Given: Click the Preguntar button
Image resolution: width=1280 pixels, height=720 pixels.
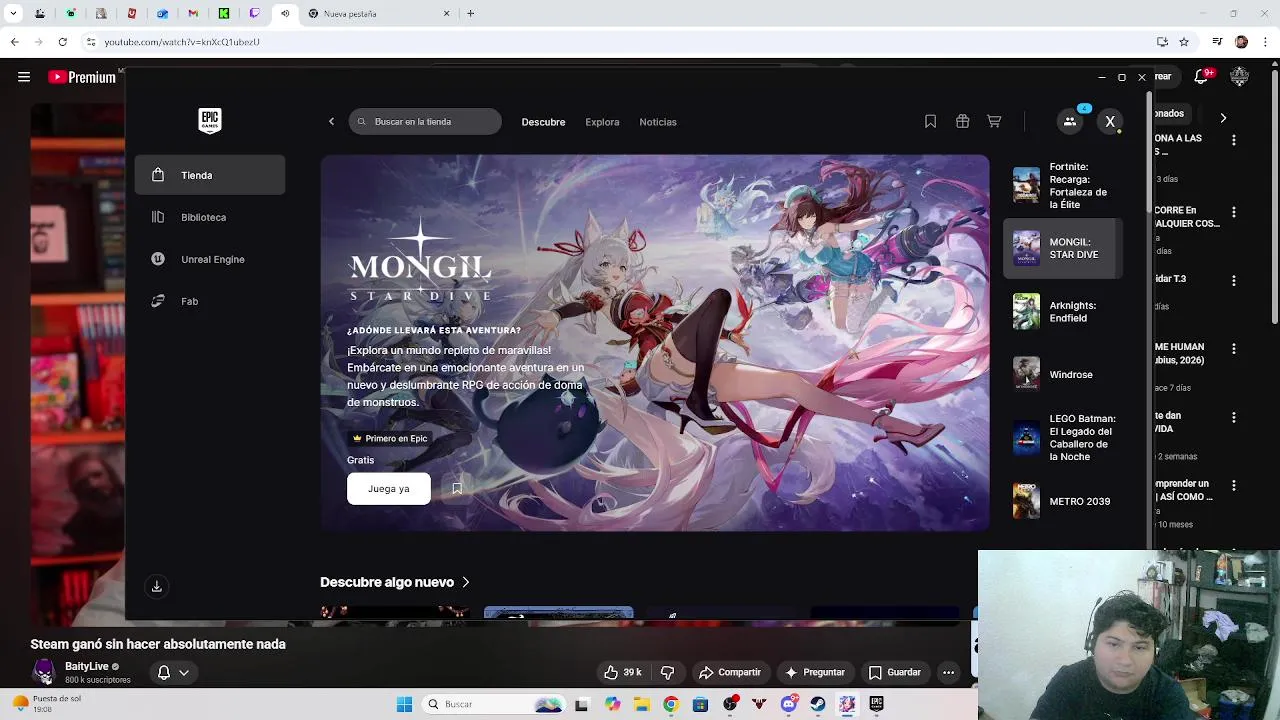Looking at the screenshot, I should pyautogui.click(x=815, y=672).
